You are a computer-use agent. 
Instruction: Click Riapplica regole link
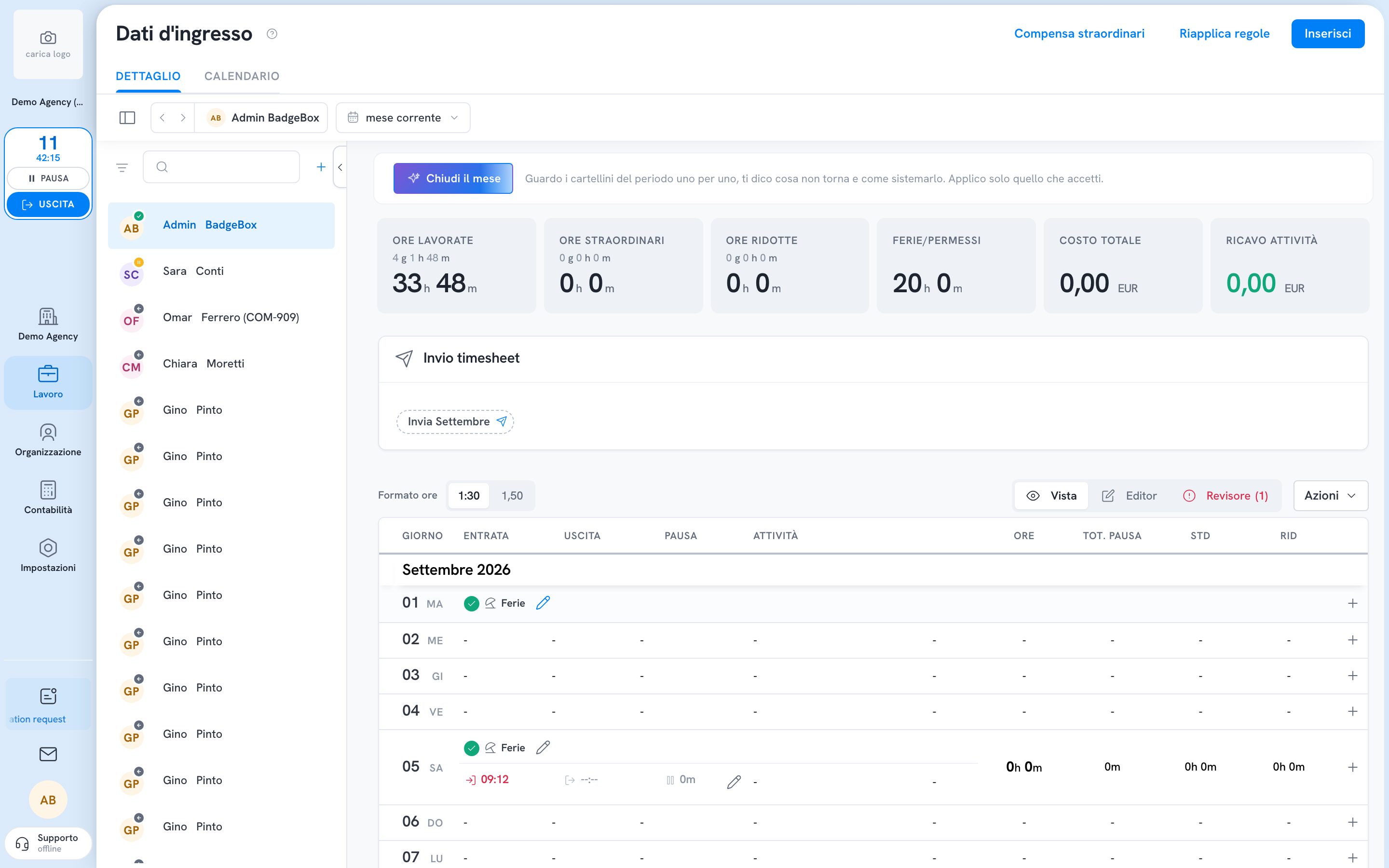click(1224, 34)
